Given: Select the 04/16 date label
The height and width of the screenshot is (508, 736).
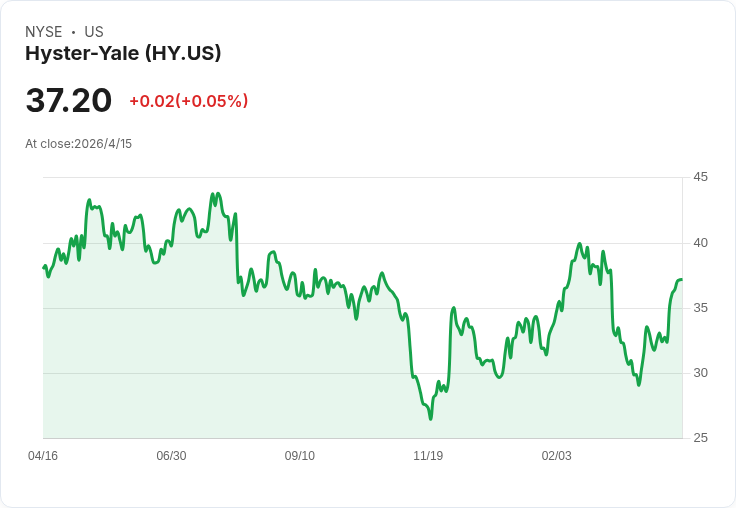Looking at the screenshot, I should click(x=43, y=456).
